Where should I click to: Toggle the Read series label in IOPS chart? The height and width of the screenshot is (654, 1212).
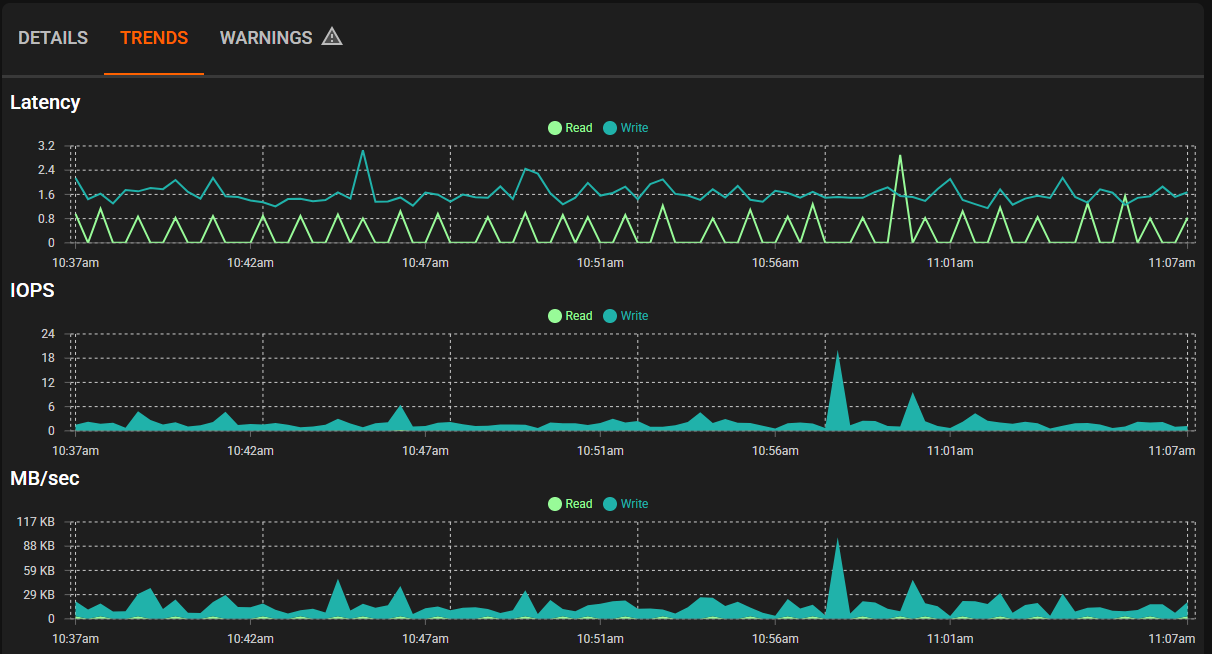click(578, 316)
